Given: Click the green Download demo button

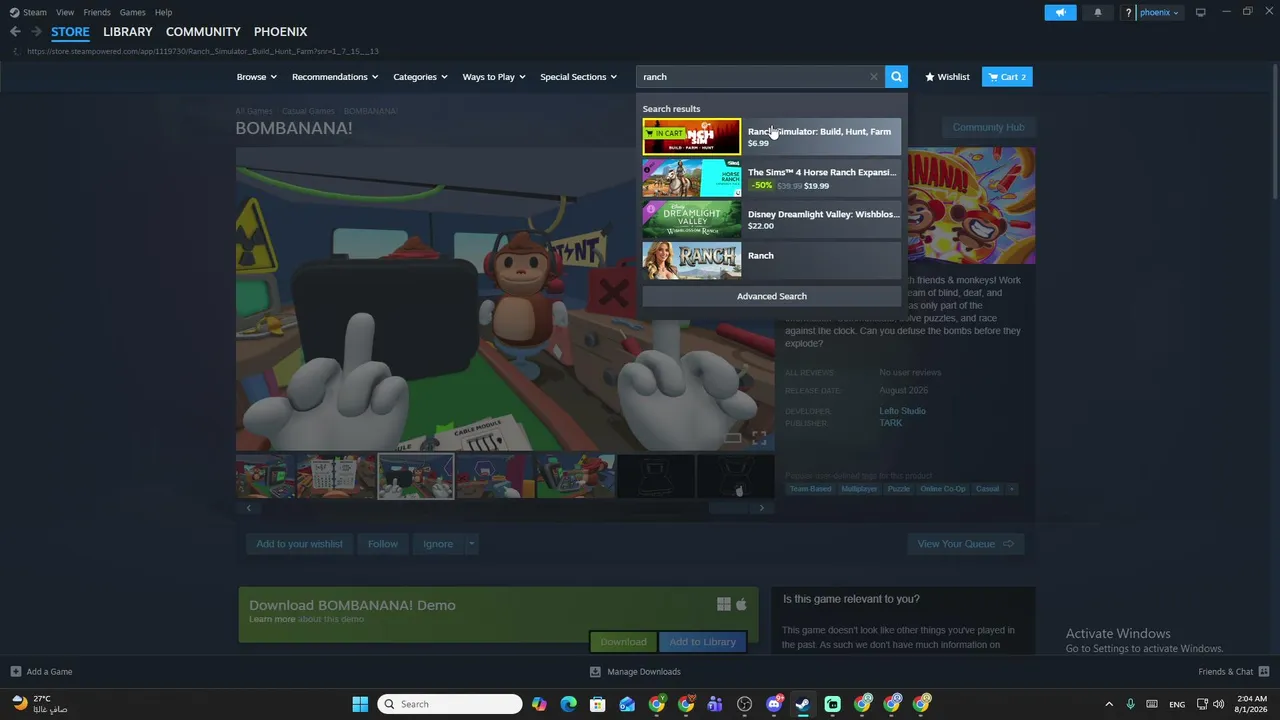Looking at the screenshot, I should 623,642.
